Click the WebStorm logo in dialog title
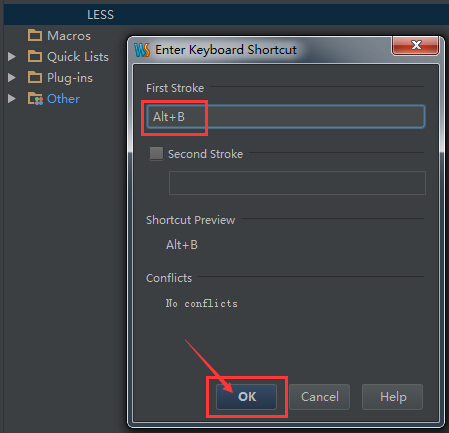This screenshot has height=433, width=449. pos(142,50)
